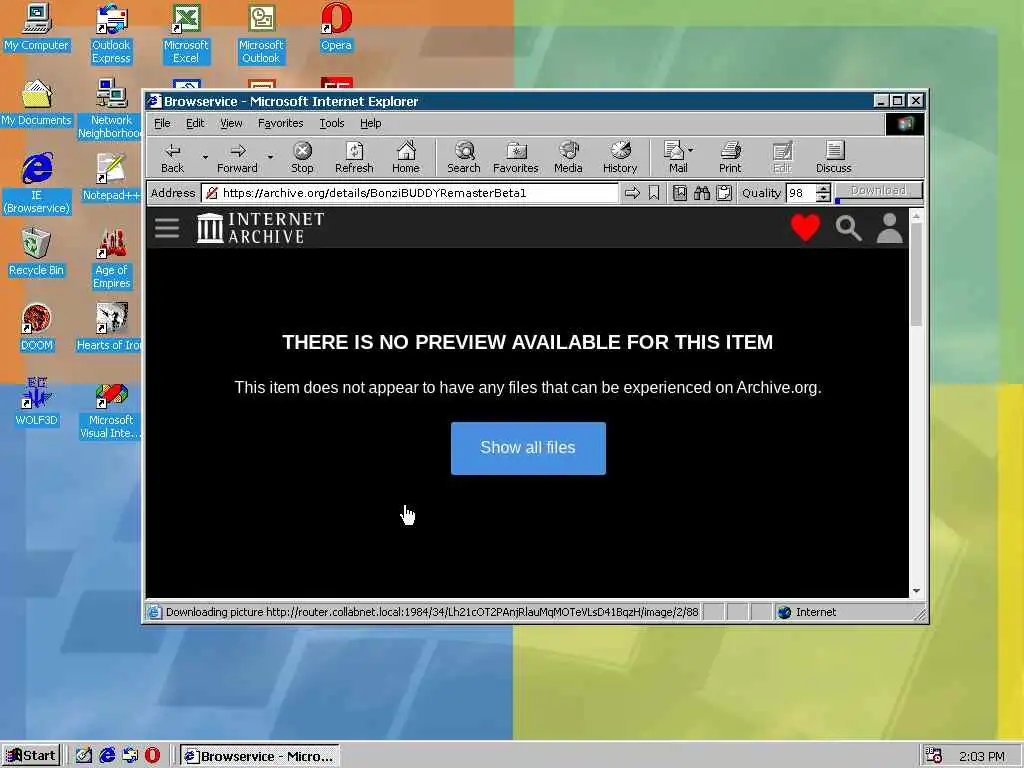Open the Back history dropdown arrow
Viewport: 1024px width, 768px height.
[x=205, y=157]
